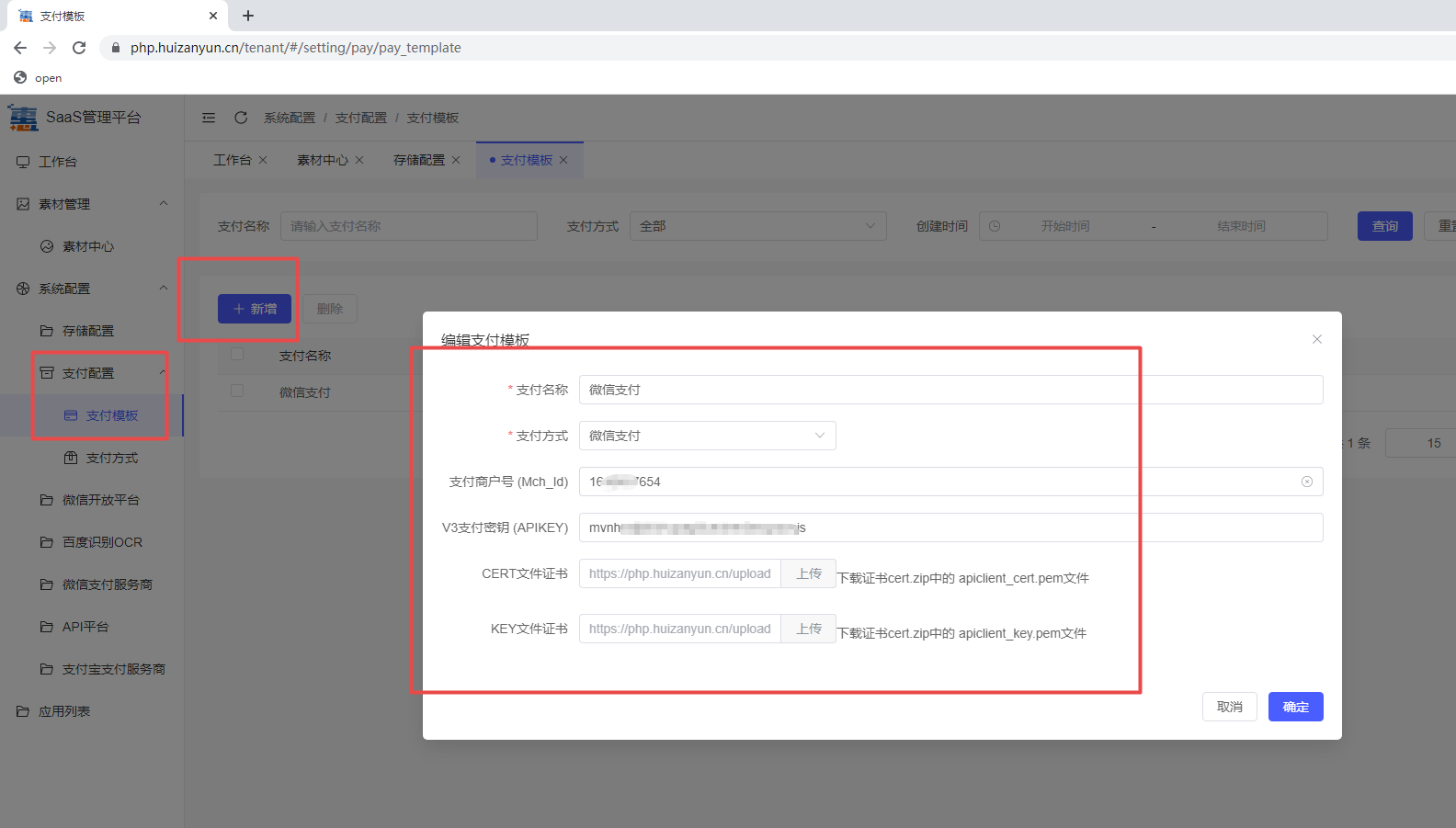Screen dimensions: 1456x828
Task: Click the browser back arrow
Action: coord(20,48)
